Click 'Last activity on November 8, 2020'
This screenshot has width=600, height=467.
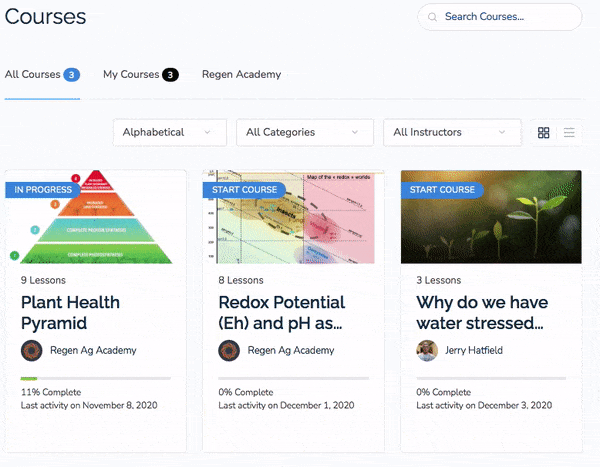[89, 405]
